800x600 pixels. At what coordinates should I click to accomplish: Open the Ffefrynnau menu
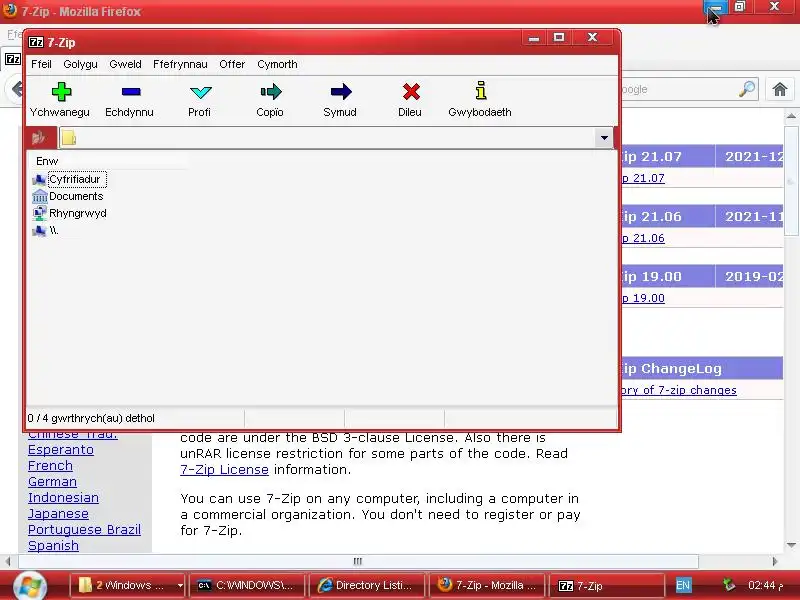click(x=180, y=64)
